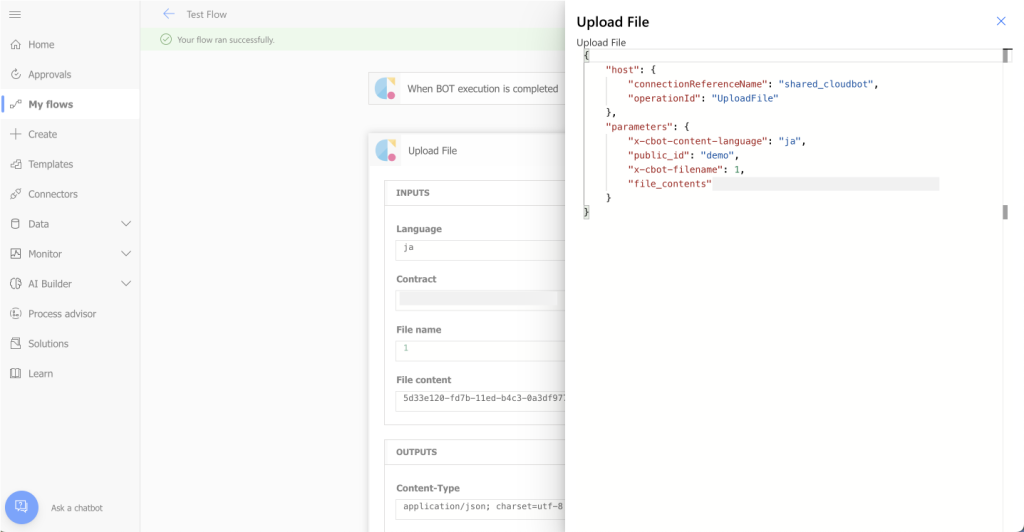Click the "x-cbot-content-language" key
The width and height of the screenshot is (1024, 532).
697,141
